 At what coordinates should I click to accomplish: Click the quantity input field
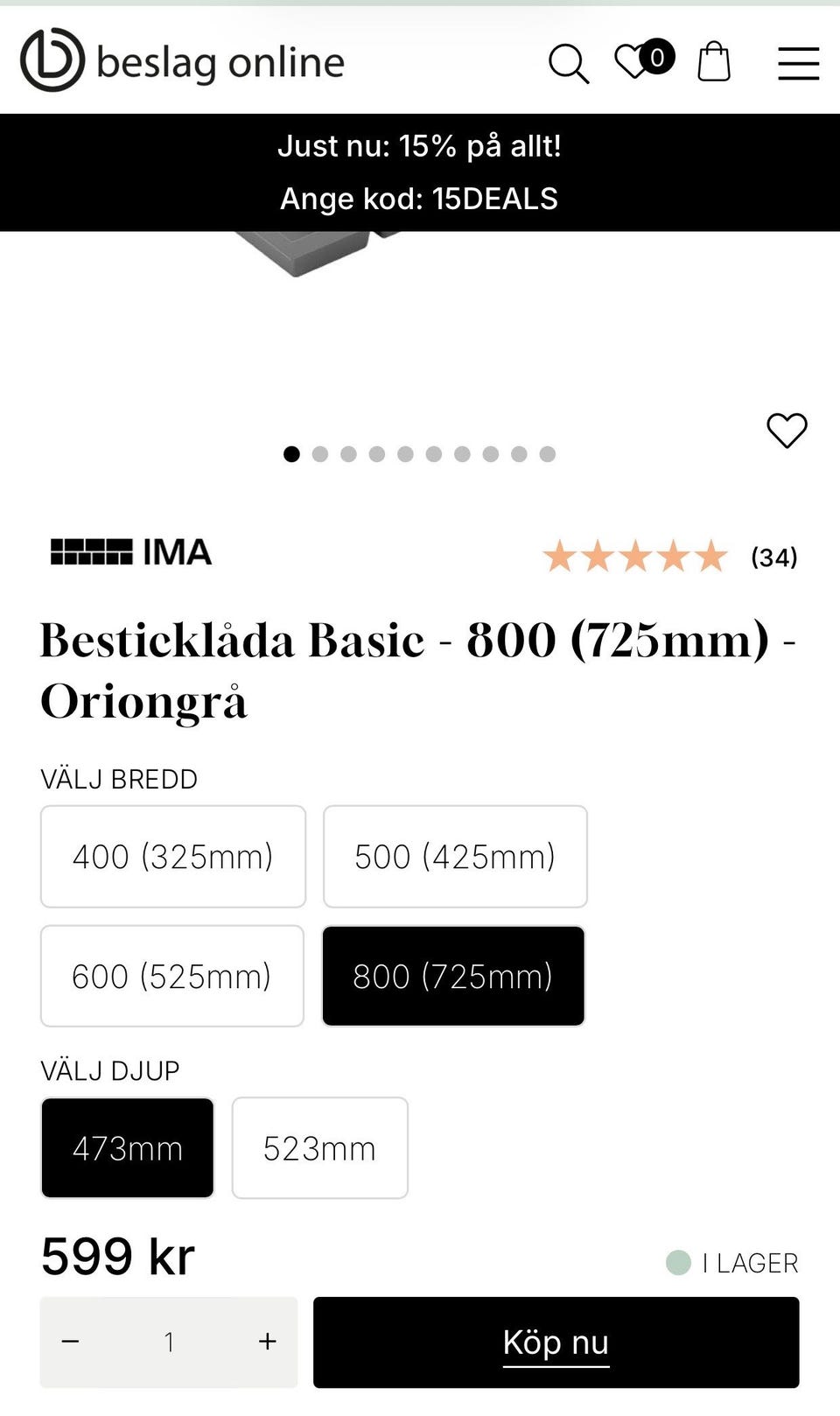(x=169, y=1342)
